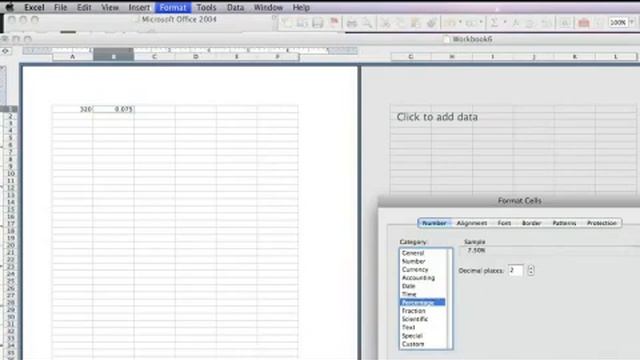Switch to the Border tab
The width and height of the screenshot is (640, 360).
(531, 223)
